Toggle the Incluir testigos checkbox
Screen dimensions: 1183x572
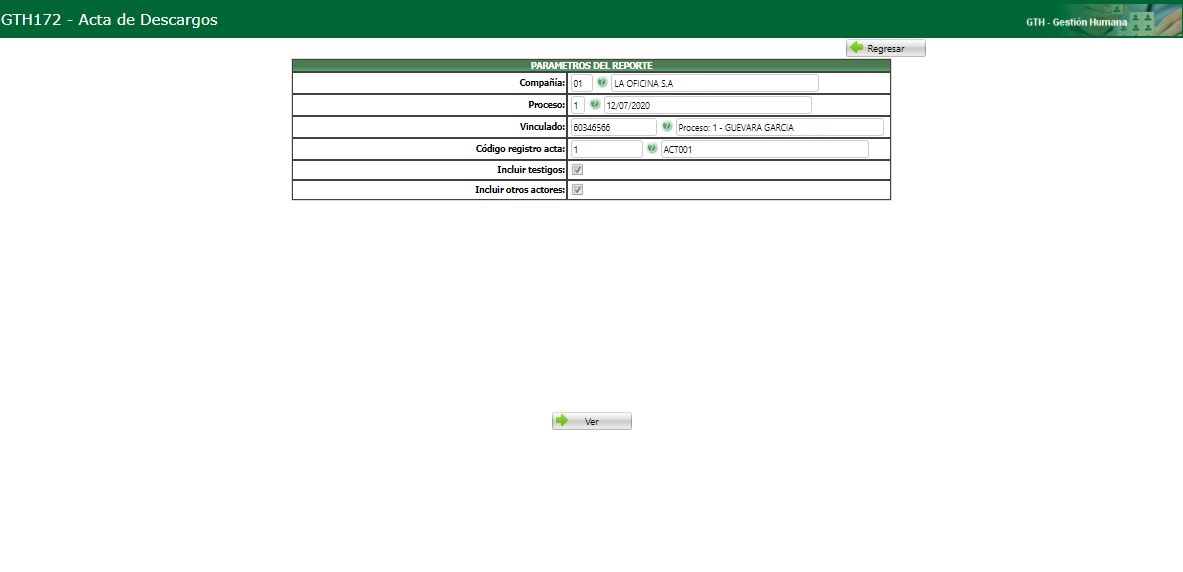pyautogui.click(x=577, y=170)
